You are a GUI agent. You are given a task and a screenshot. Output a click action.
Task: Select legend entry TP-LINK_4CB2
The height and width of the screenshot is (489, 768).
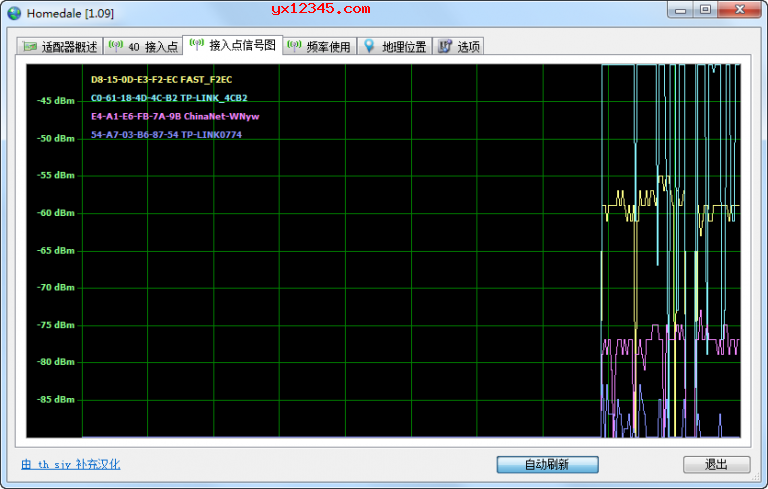(169, 98)
